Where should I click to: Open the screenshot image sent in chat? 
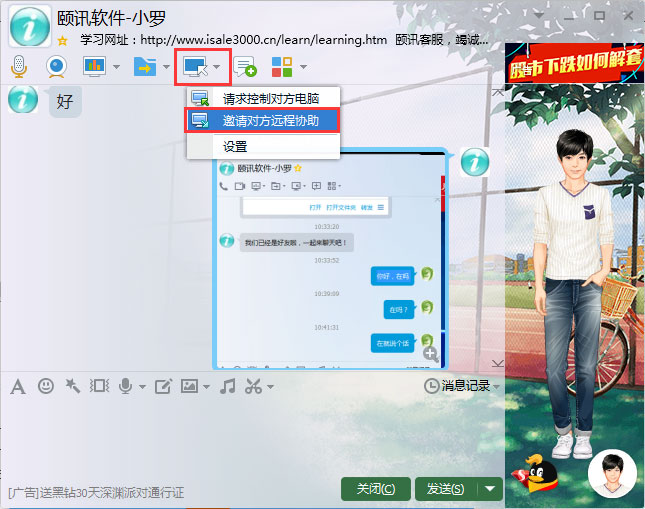pos(330,258)
